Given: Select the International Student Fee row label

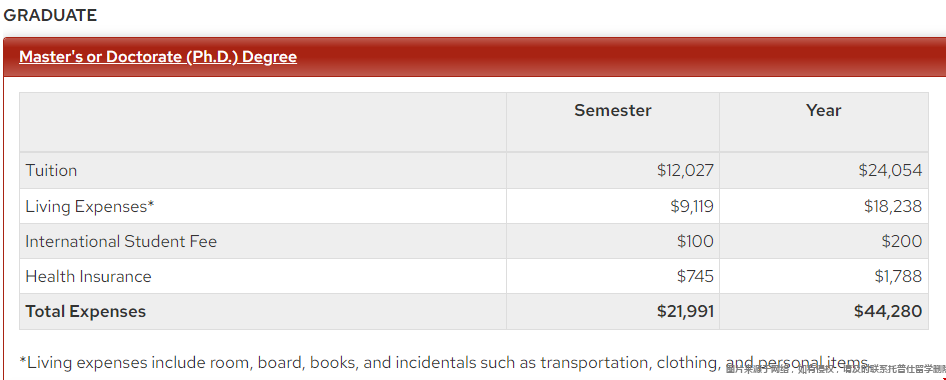Looking at the screenshot, I should pyautogui.click(x=121, y=241).
